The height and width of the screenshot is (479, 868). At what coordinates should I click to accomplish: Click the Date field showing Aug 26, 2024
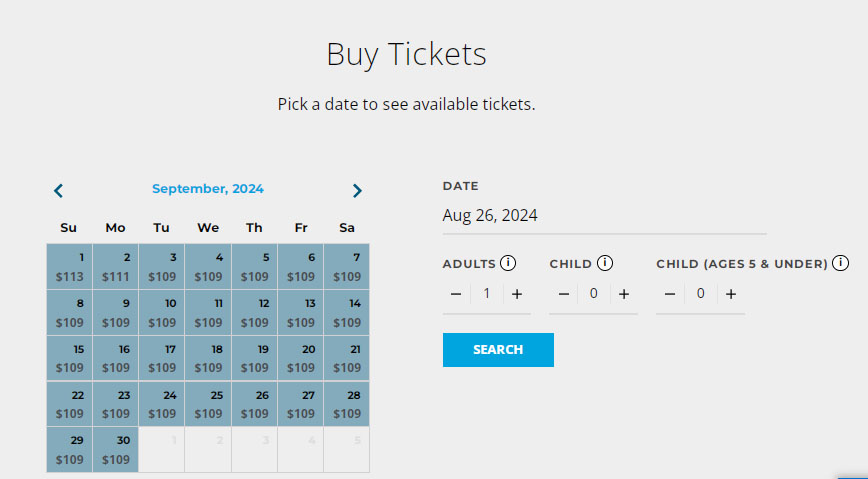pos(604,215)
